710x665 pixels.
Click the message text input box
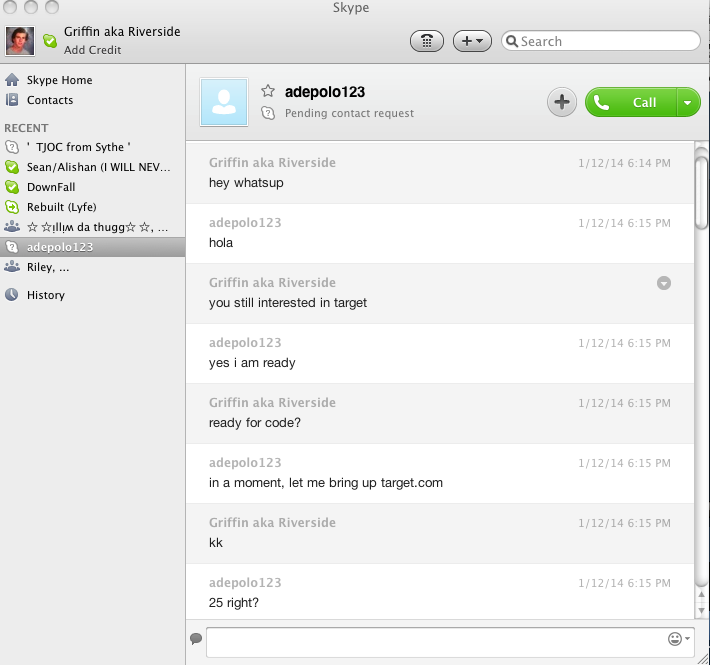(x=450, y=642)
